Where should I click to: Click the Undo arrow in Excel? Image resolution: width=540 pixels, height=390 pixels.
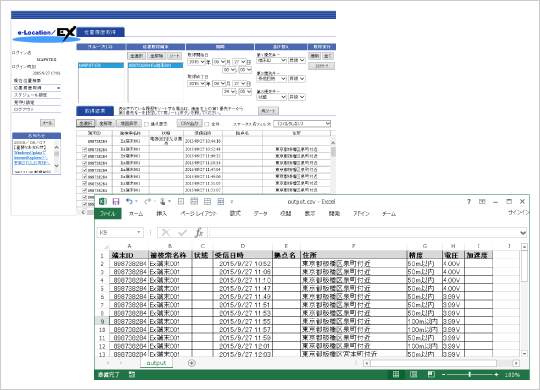(129, 201)
